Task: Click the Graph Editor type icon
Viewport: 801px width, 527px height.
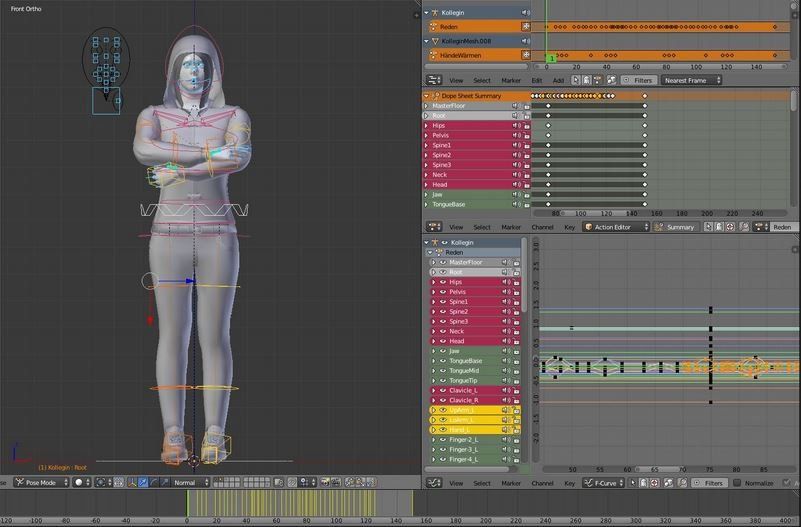Action: [x=432, y=483]
